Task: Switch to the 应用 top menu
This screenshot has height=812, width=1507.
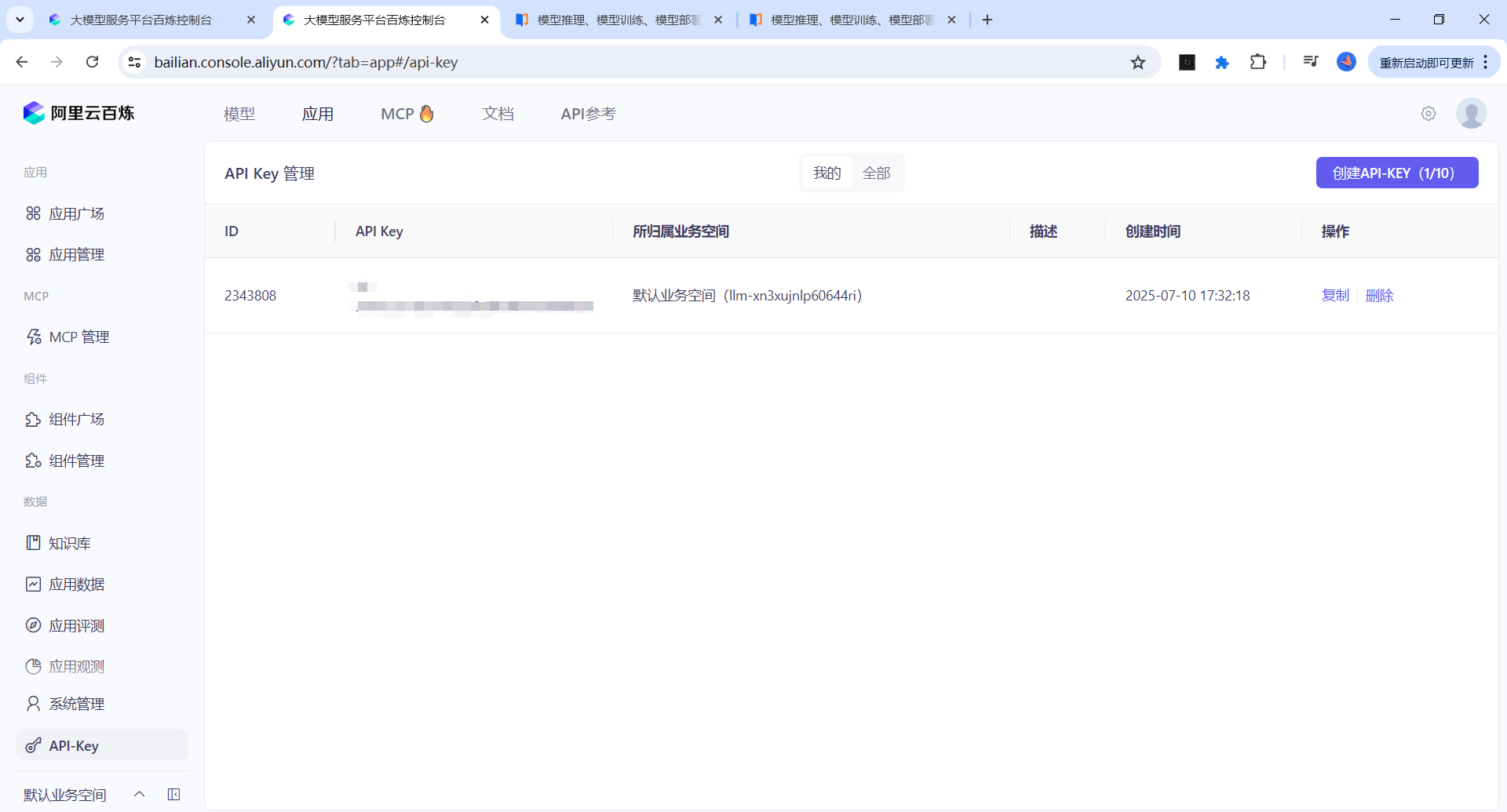Action: (318, 114)
